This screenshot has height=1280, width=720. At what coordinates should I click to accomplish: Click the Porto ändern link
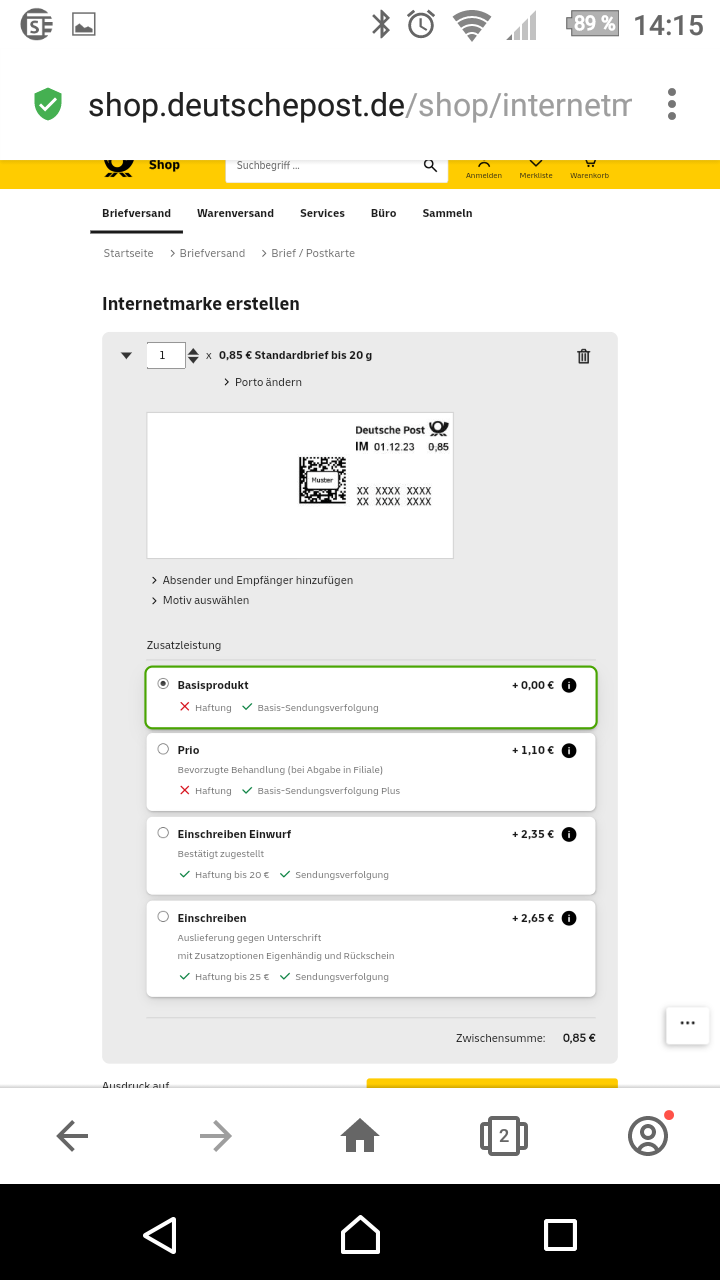[263, 383]
